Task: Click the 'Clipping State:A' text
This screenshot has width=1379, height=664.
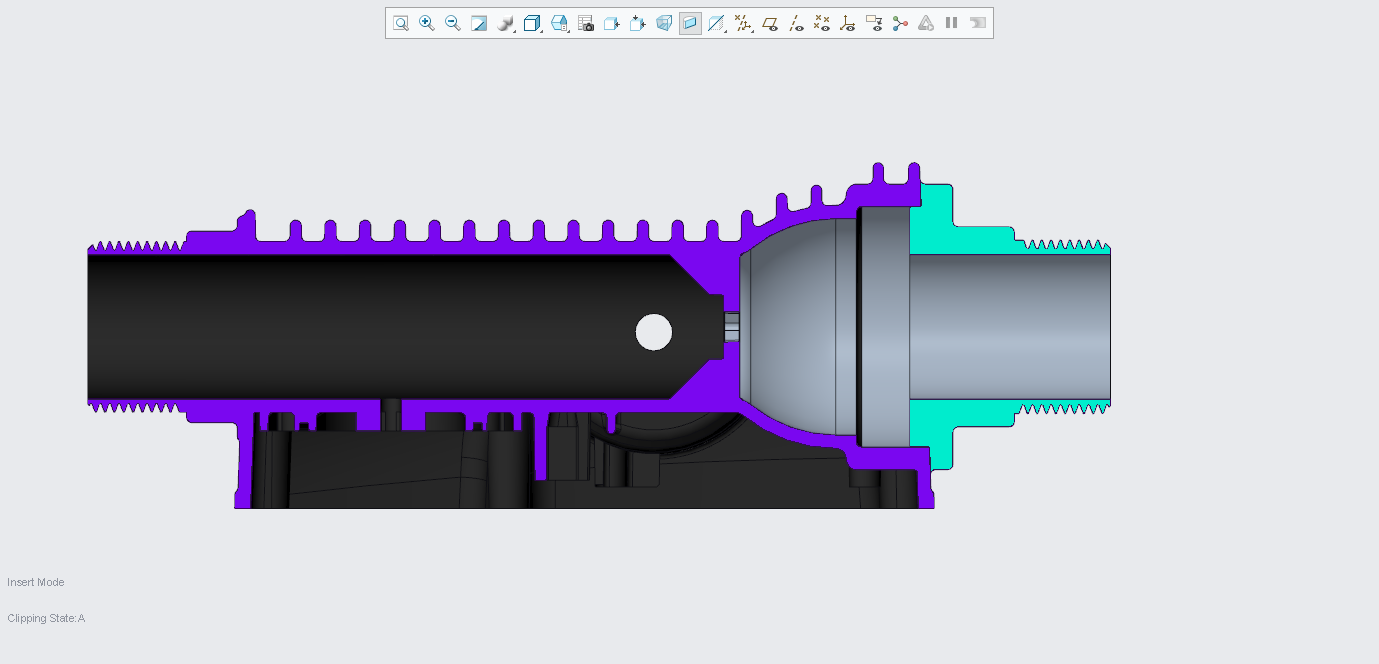Action: point(46,618)
